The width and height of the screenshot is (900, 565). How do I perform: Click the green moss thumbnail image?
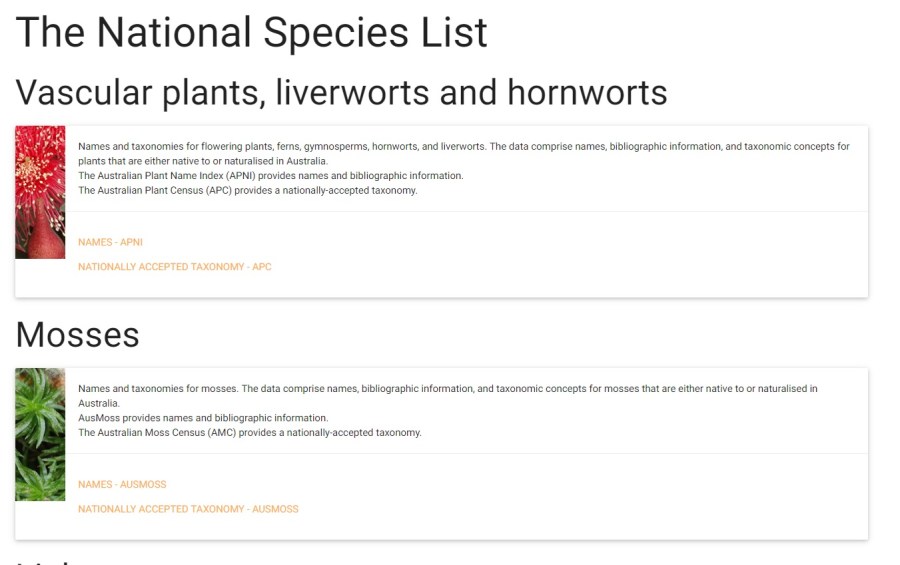tap(40, 434)
